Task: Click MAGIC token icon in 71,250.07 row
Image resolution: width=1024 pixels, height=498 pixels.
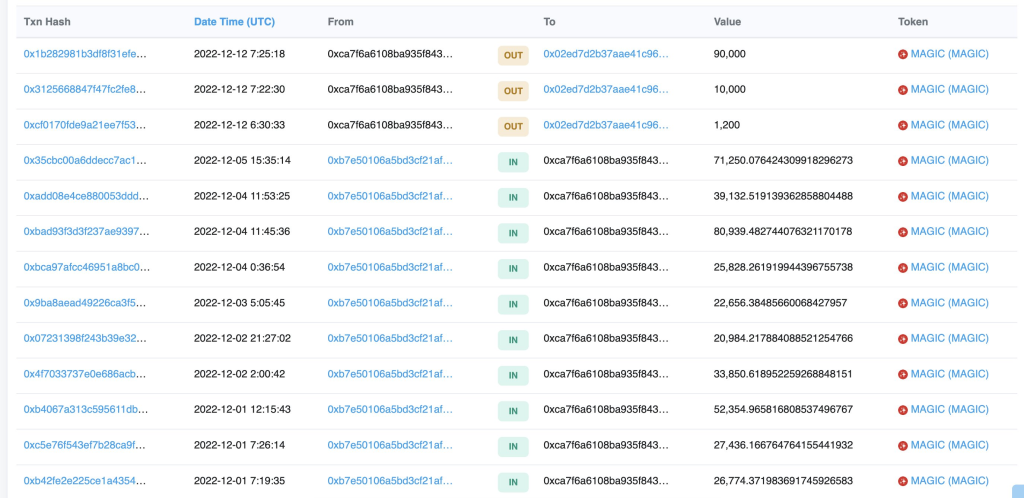Action: (x=903, y=161)
